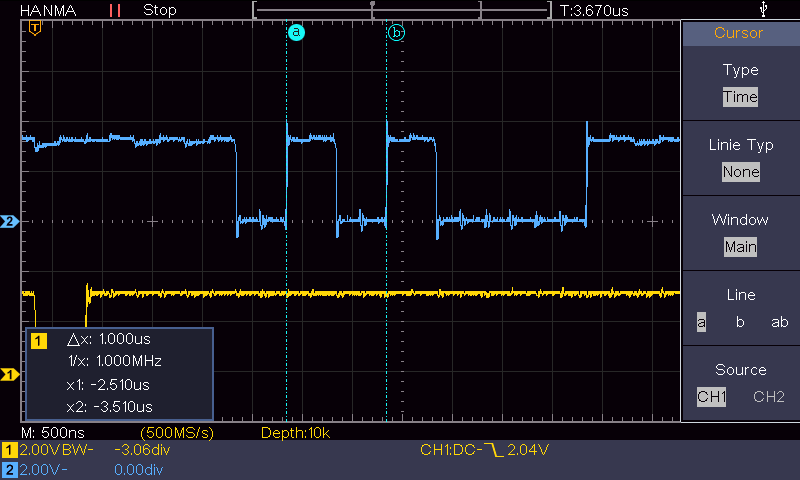800x480 pixels.
Task: Click the Cursor menu title
Action: (x=738, y=33)
